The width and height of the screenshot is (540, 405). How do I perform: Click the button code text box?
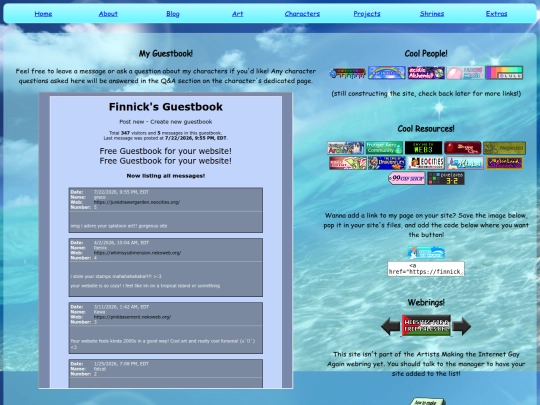[426, 269]
